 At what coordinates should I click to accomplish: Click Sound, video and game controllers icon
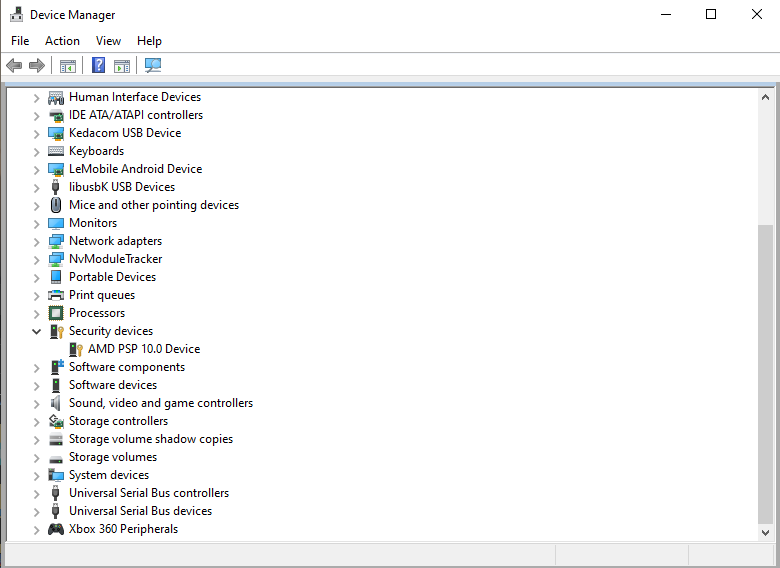coord(56,403)
